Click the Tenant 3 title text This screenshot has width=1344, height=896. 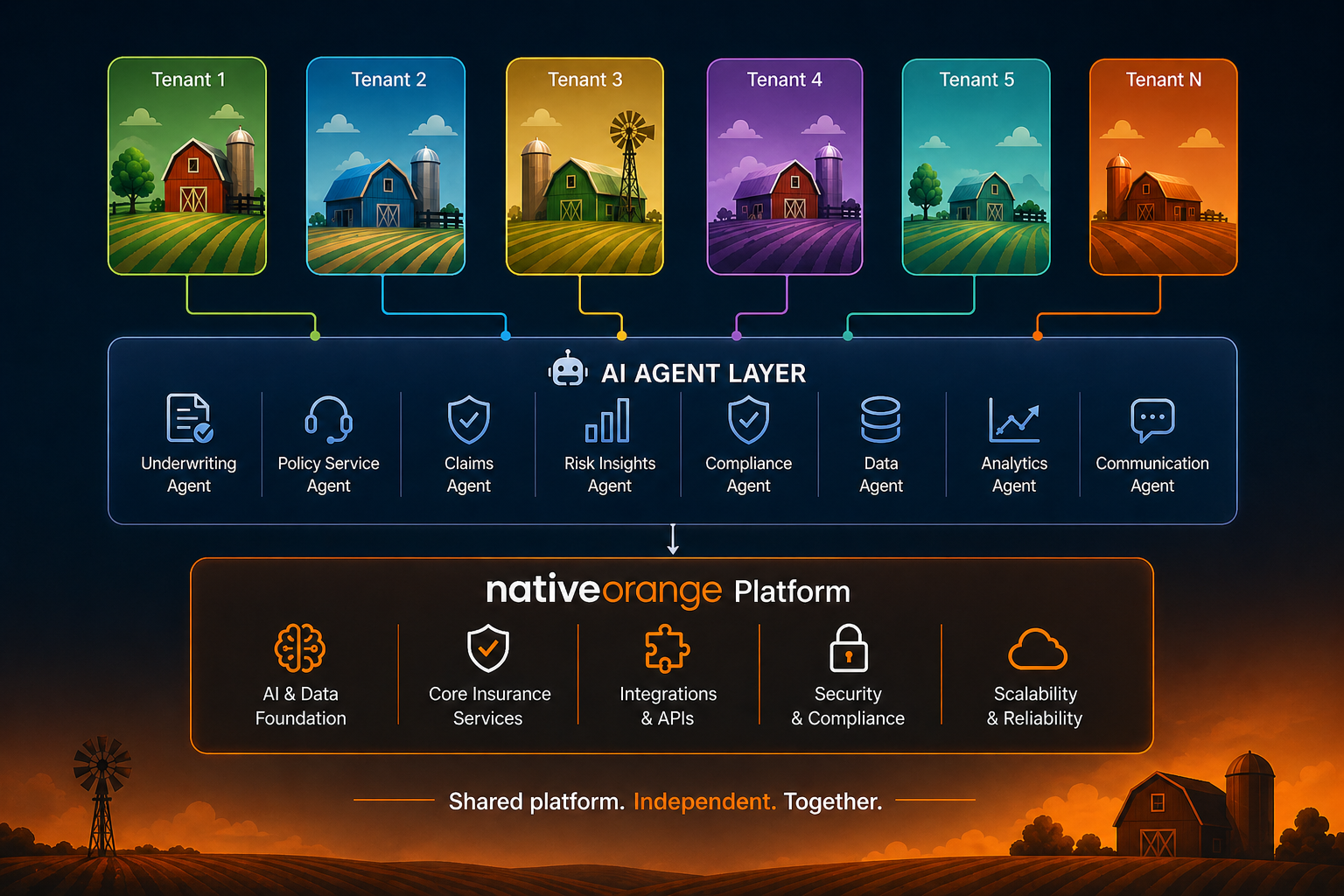click(584, 80)
